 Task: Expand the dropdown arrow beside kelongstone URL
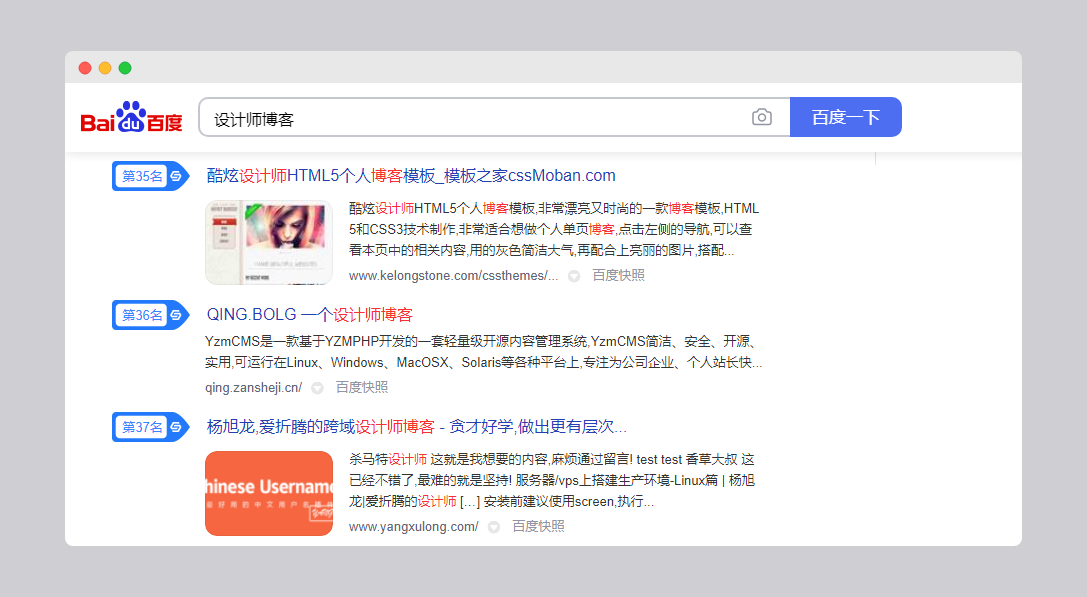click(x=574, y=276)
